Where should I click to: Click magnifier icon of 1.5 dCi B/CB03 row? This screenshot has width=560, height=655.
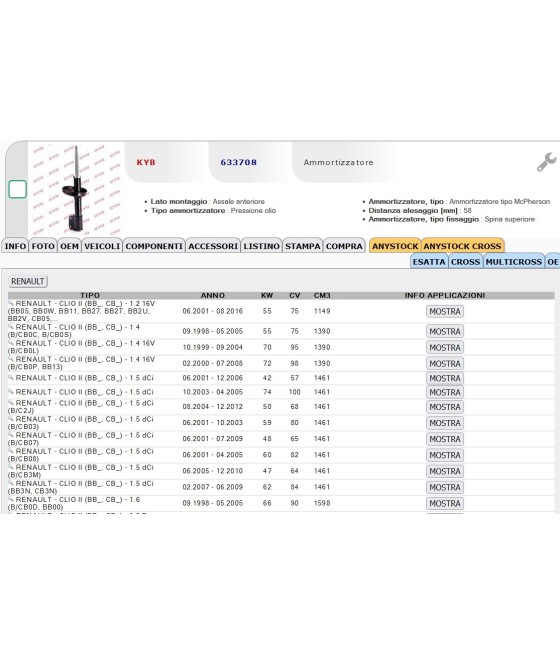pyautogui.click(x=11, y=419)
